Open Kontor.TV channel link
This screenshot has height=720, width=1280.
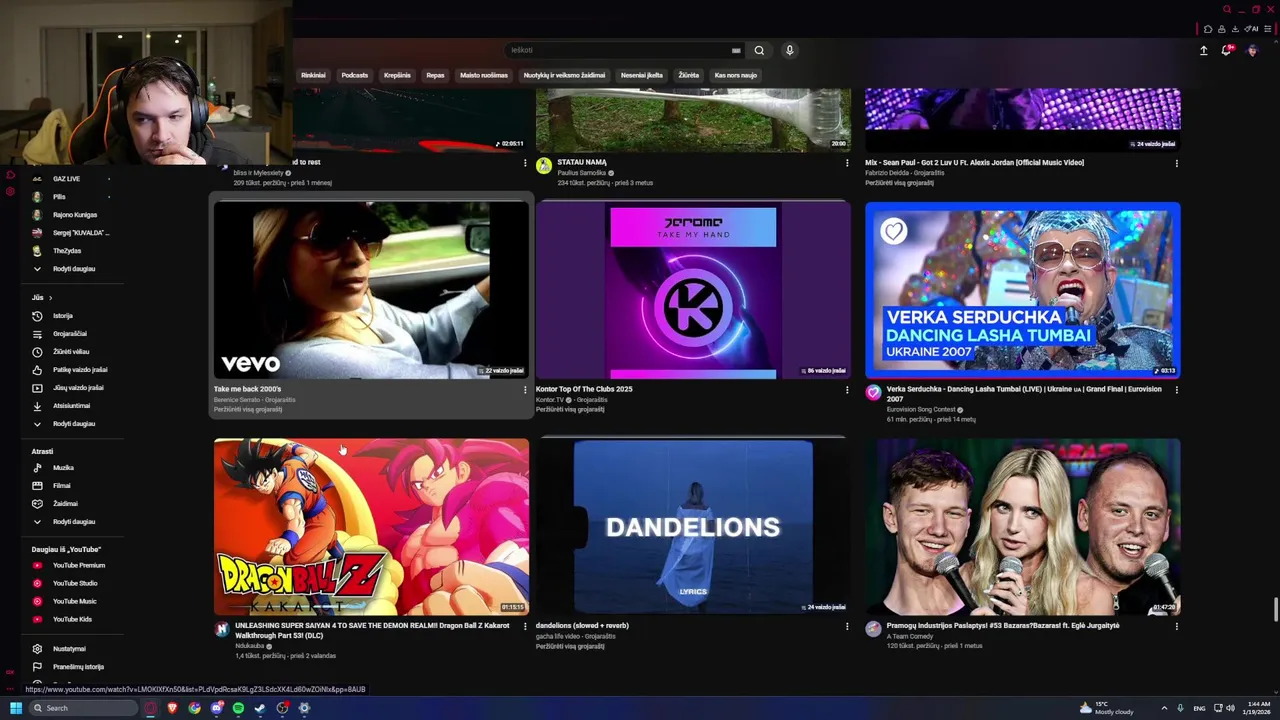(x=550, y=399)
